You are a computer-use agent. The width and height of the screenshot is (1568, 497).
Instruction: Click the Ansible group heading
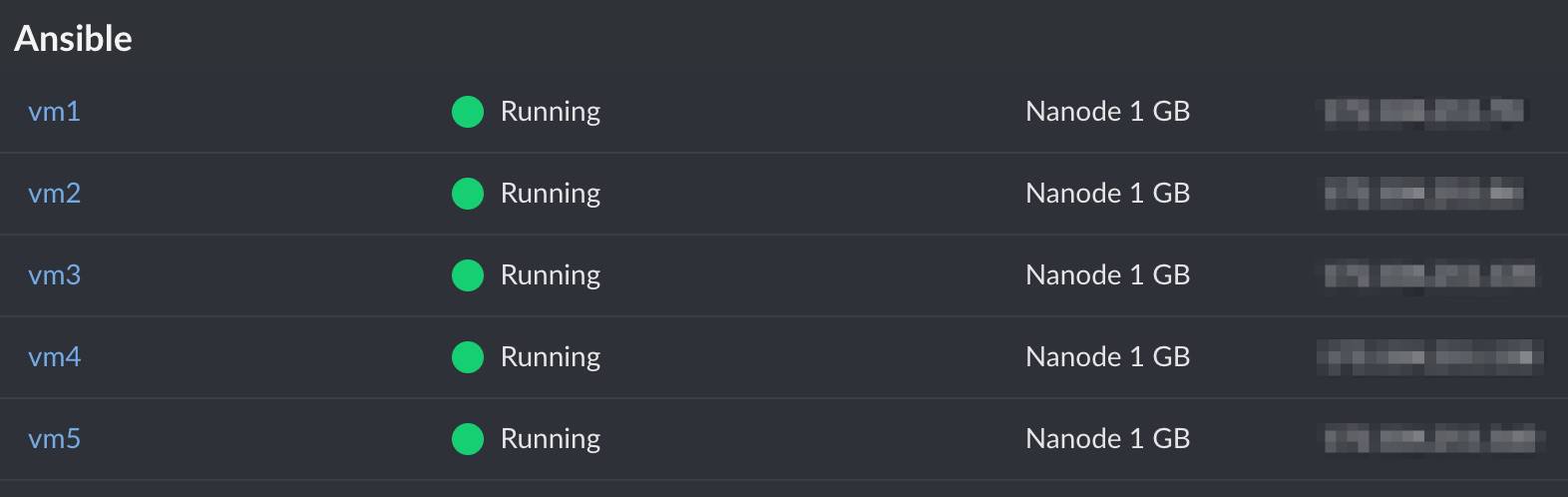point(73,39)
